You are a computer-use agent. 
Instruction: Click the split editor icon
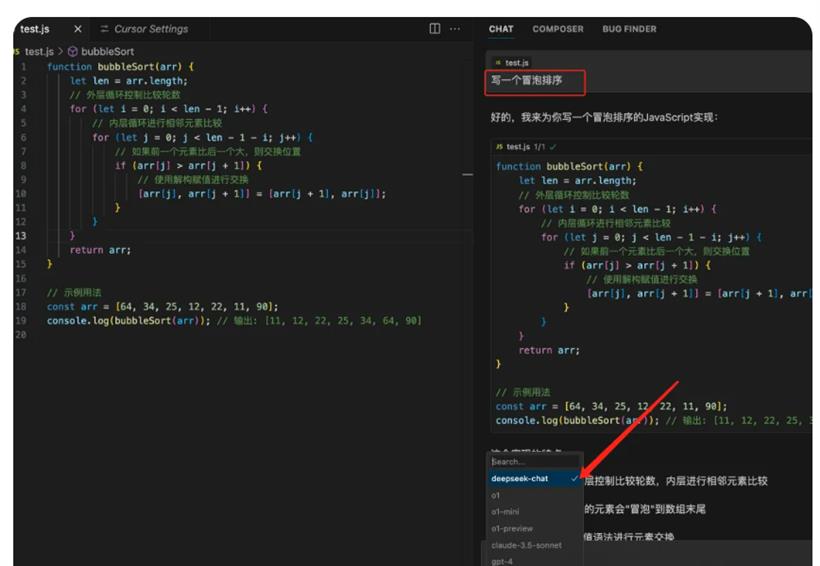coord(435,28)
